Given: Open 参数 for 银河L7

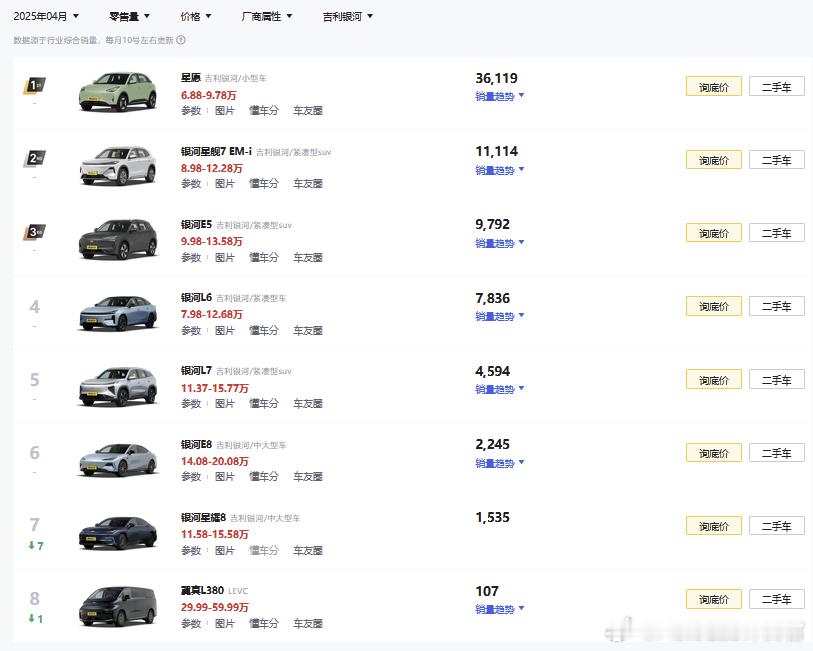Looking at the screenshot, I should point(191,403).
